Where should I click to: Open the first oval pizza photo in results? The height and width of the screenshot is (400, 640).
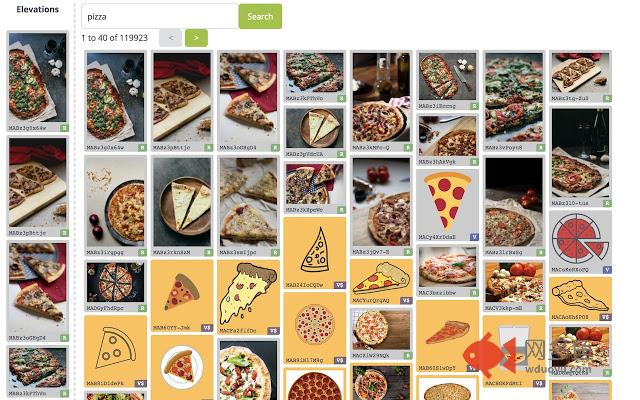click(115, 101)
